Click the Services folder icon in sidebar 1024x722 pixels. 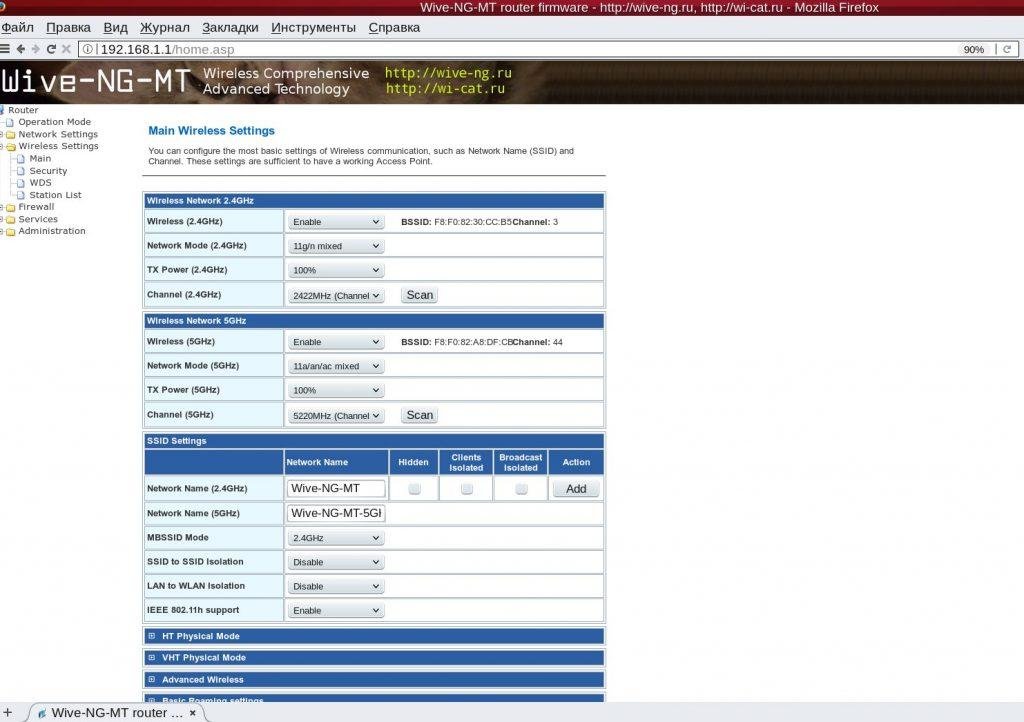tap(11, 219)
